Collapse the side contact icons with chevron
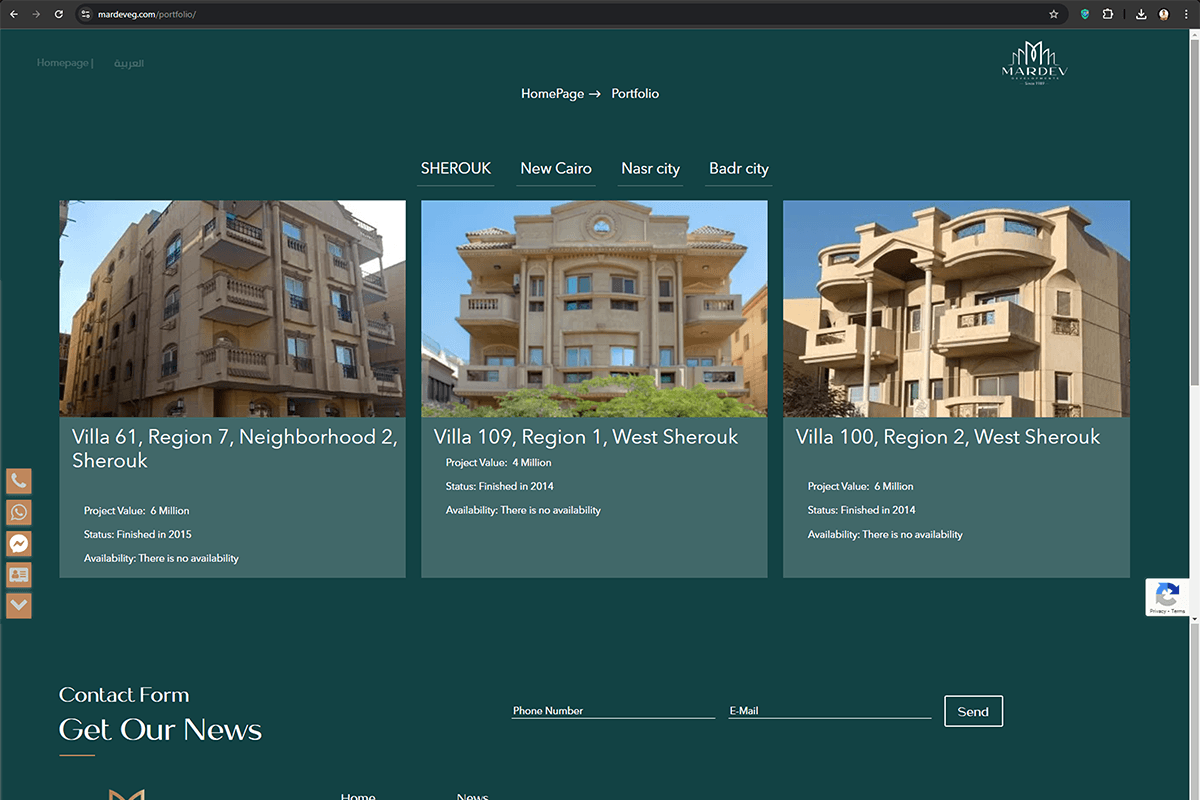Screen dimensions: 1200x800 point(19,605)
